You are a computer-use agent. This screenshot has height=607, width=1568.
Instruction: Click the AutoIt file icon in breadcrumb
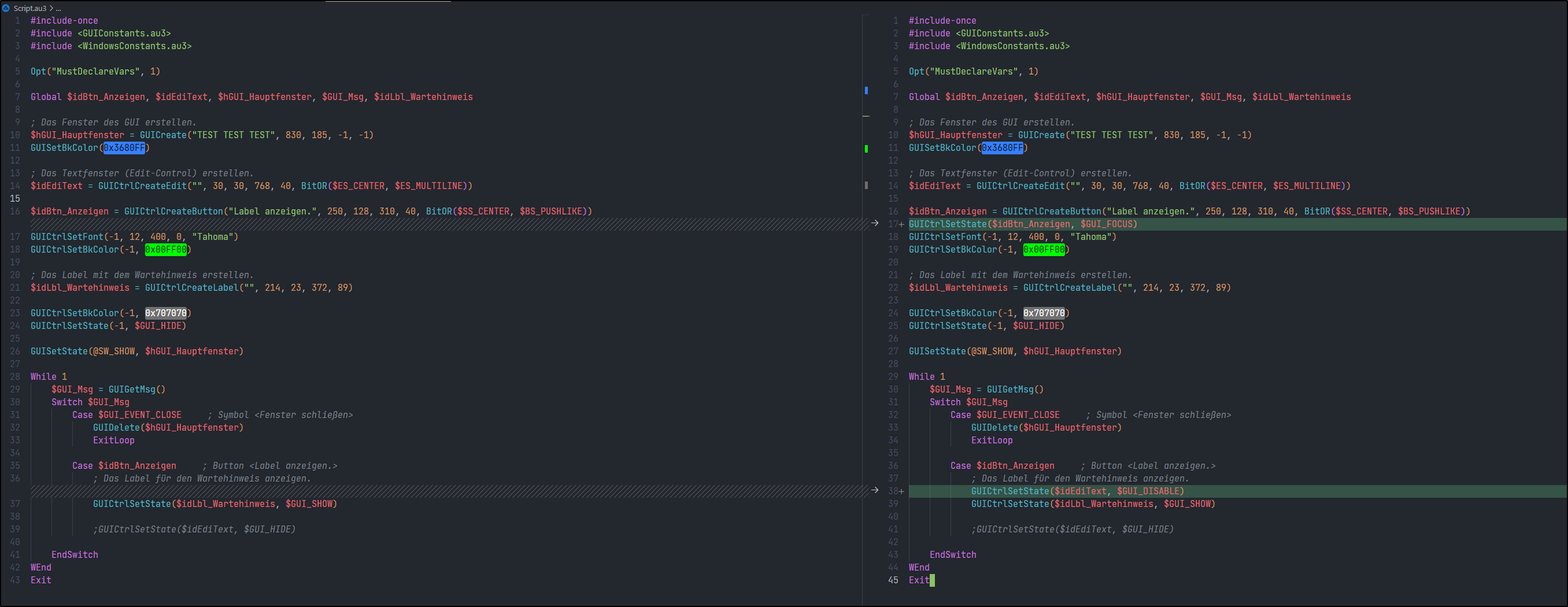(x=6, y=8)
